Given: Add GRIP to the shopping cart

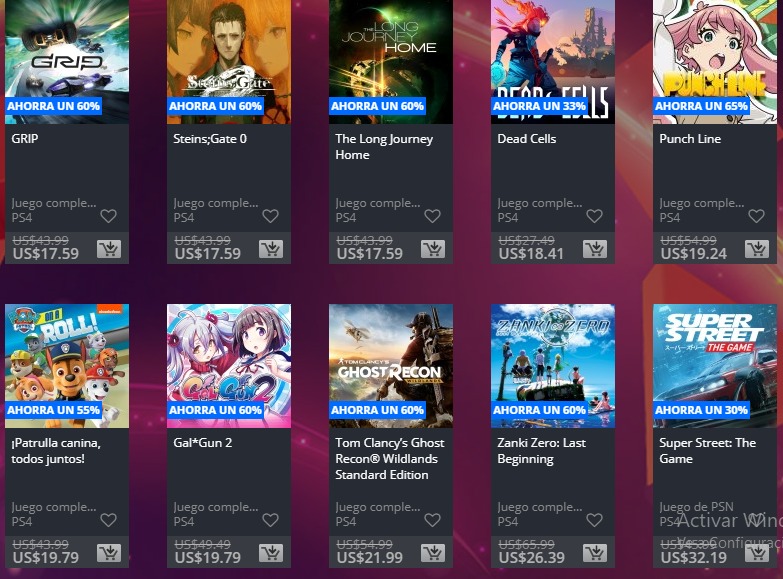Looking at the screenshot, I should 108,249.
